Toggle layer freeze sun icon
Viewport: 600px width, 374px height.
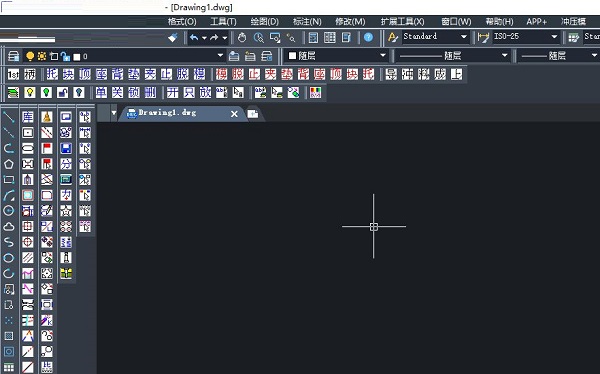pos(42,56)
